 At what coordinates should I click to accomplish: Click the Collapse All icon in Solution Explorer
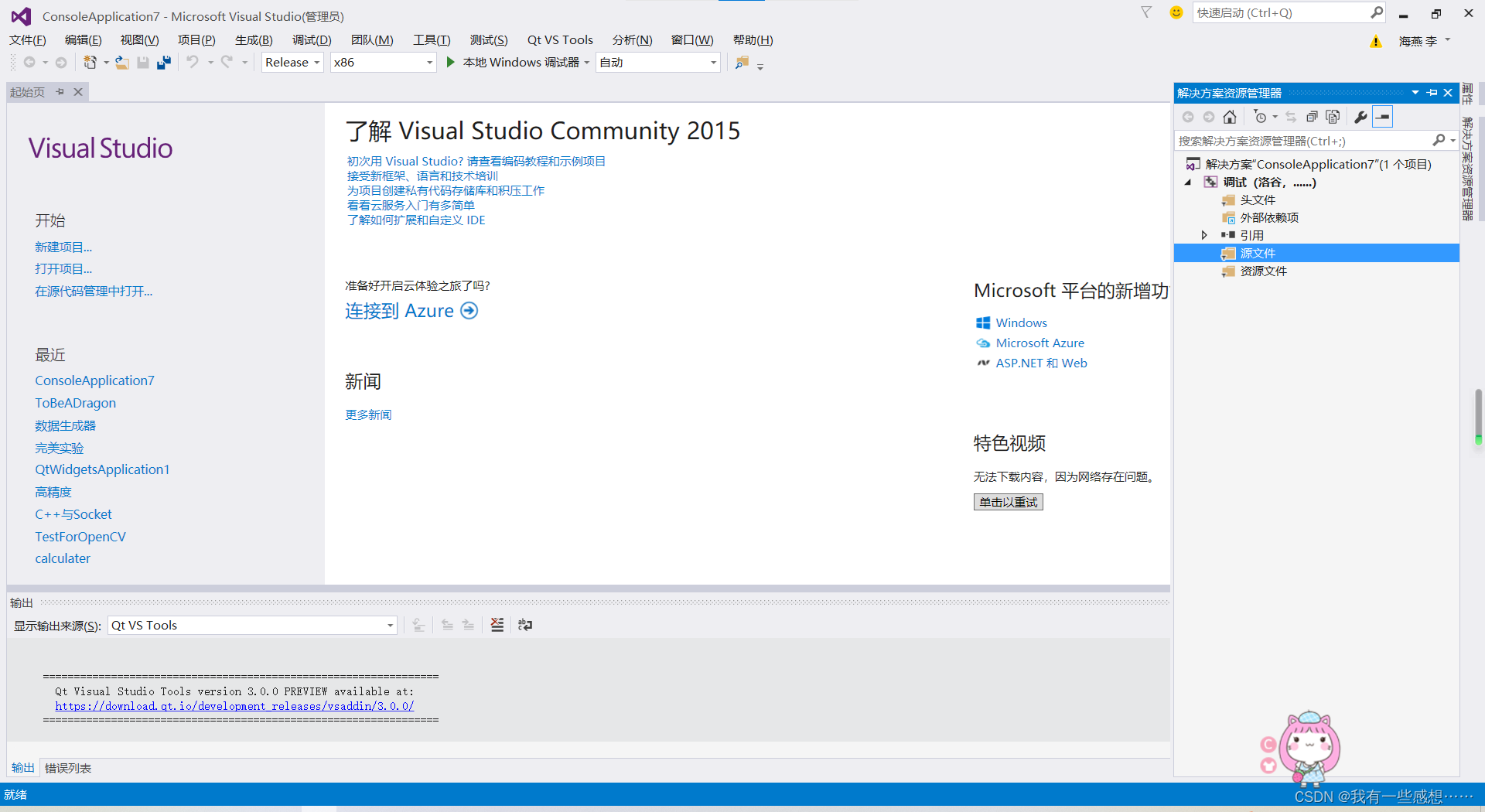pos(1312,117)
